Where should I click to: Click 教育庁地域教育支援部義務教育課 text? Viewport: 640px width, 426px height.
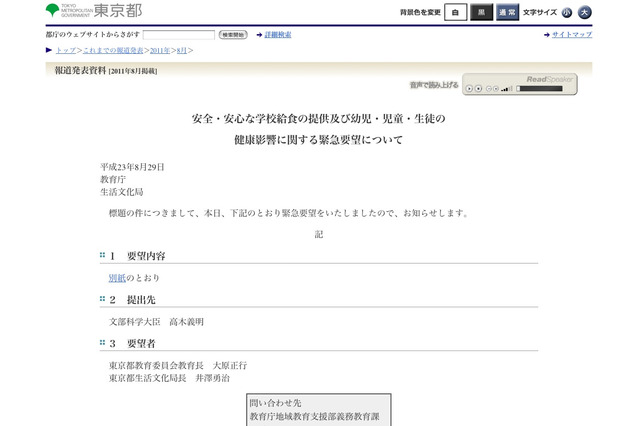[315, 417]
